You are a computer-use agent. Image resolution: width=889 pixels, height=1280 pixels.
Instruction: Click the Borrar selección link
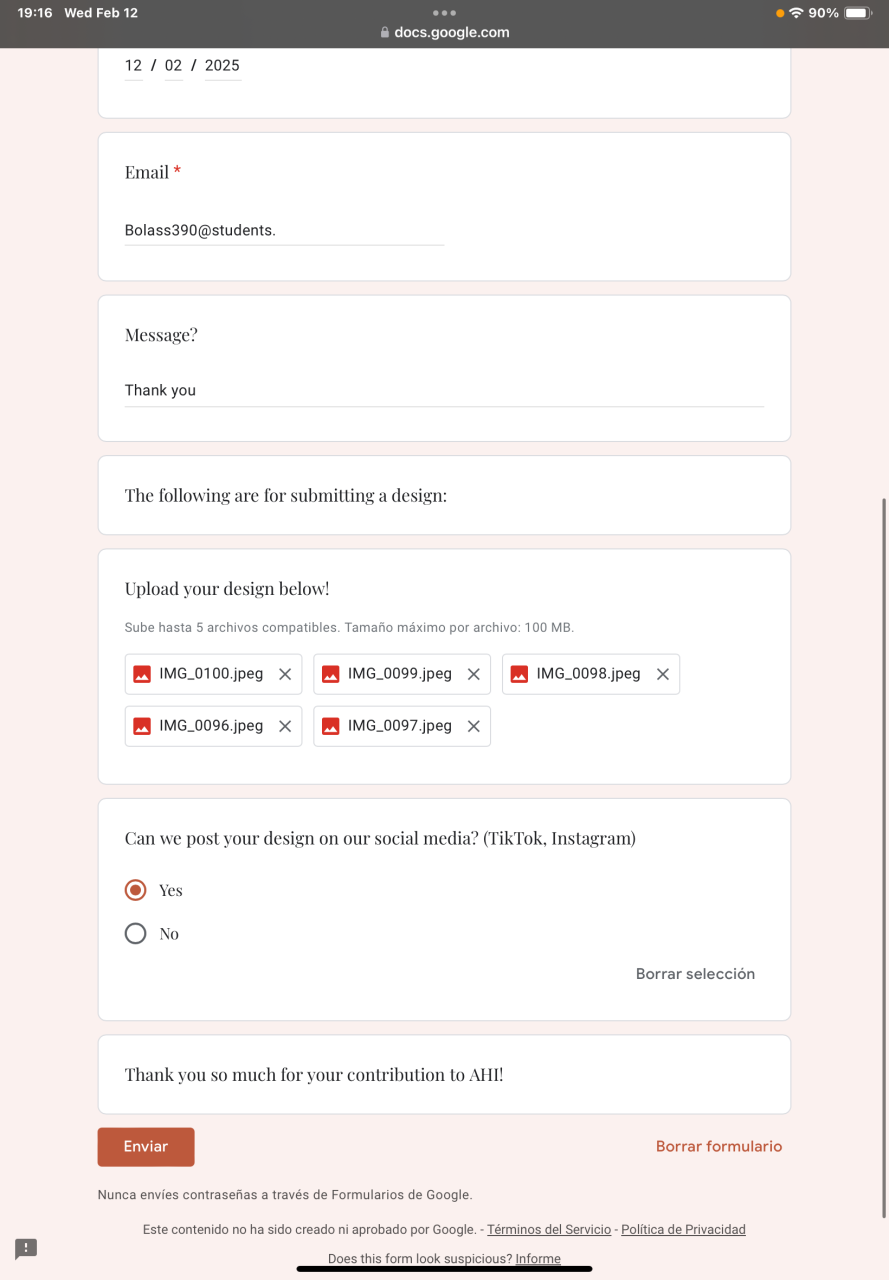tap(695, 974)
